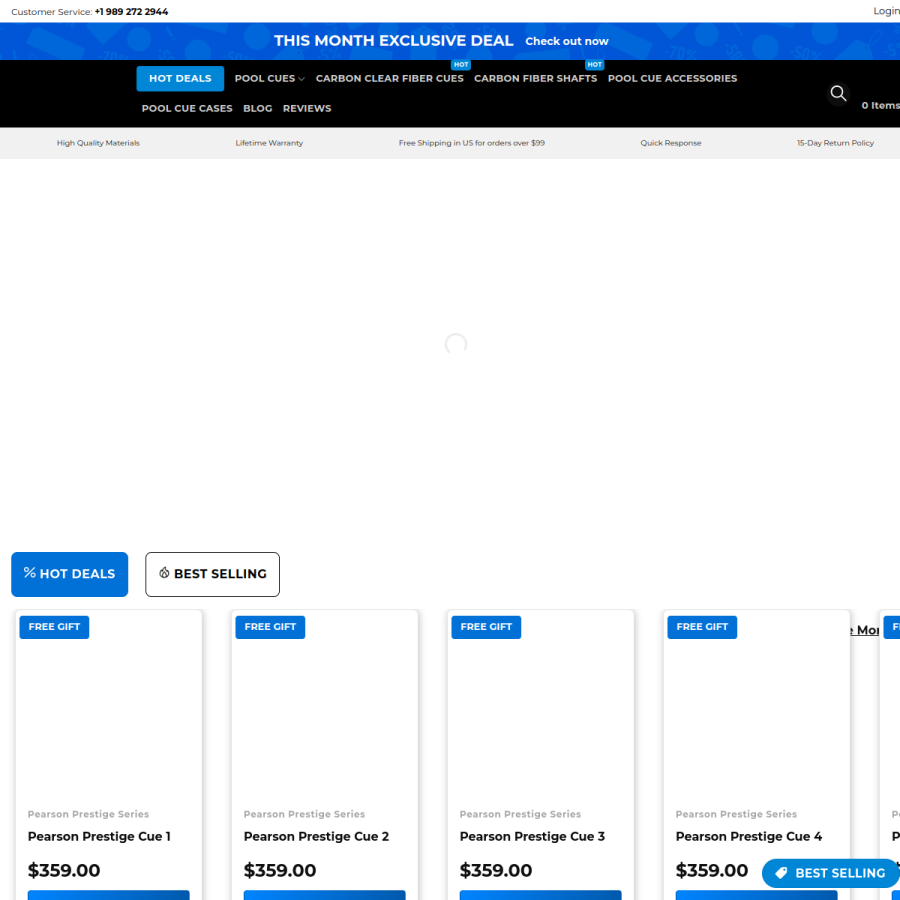This screenshot has height=900, width=900.
Task: Expand the Pool Cues dropdown chevron
Action: coord(301,79)
